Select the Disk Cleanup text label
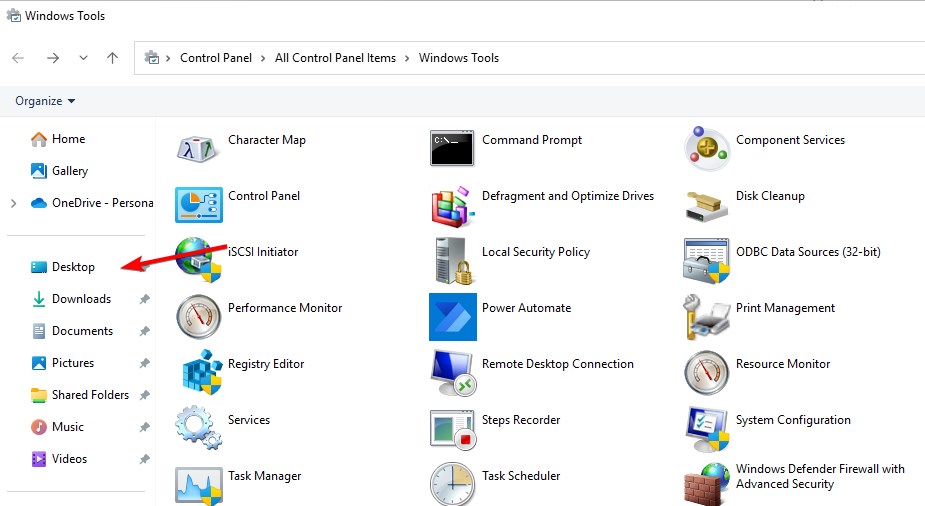This screenshot has width=925, height=506. click(x=770, y=196)
